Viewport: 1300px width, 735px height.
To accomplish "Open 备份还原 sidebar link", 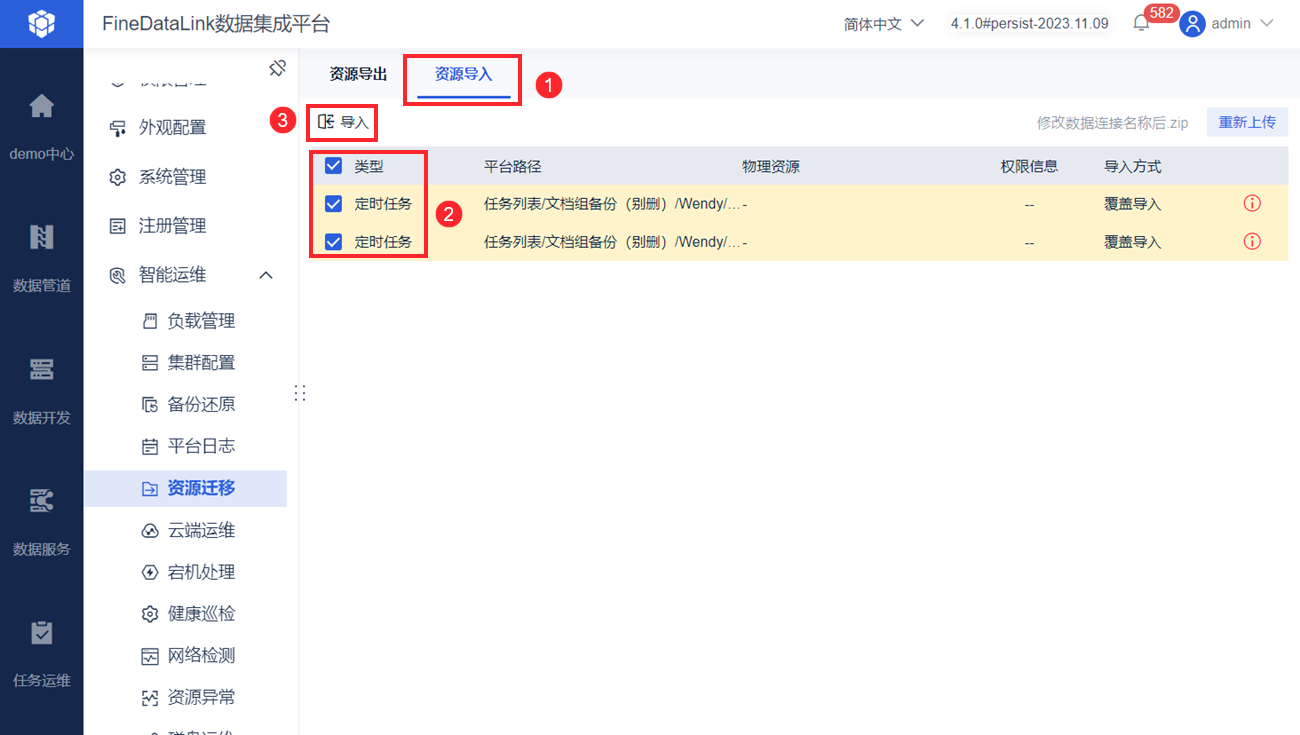I will point(201,405).
